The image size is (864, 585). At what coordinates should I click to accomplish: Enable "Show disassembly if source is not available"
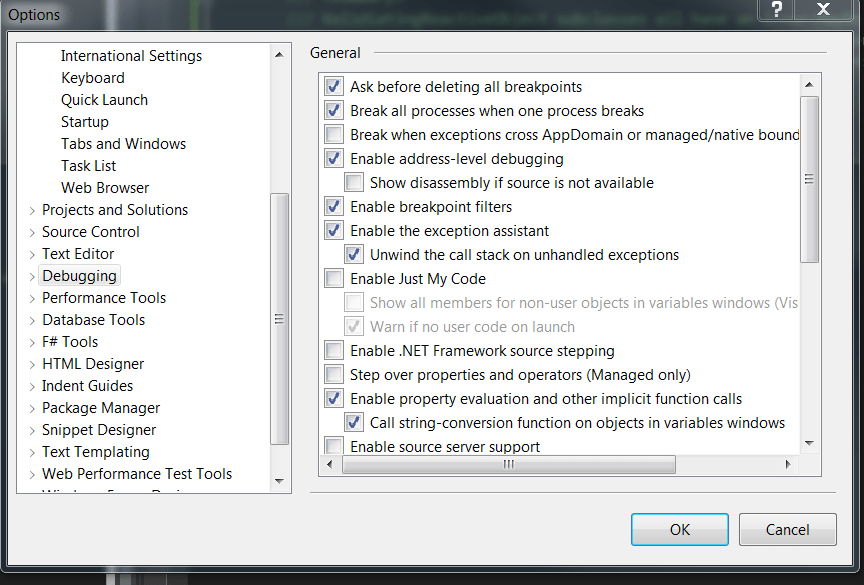[x=353, y=182]
